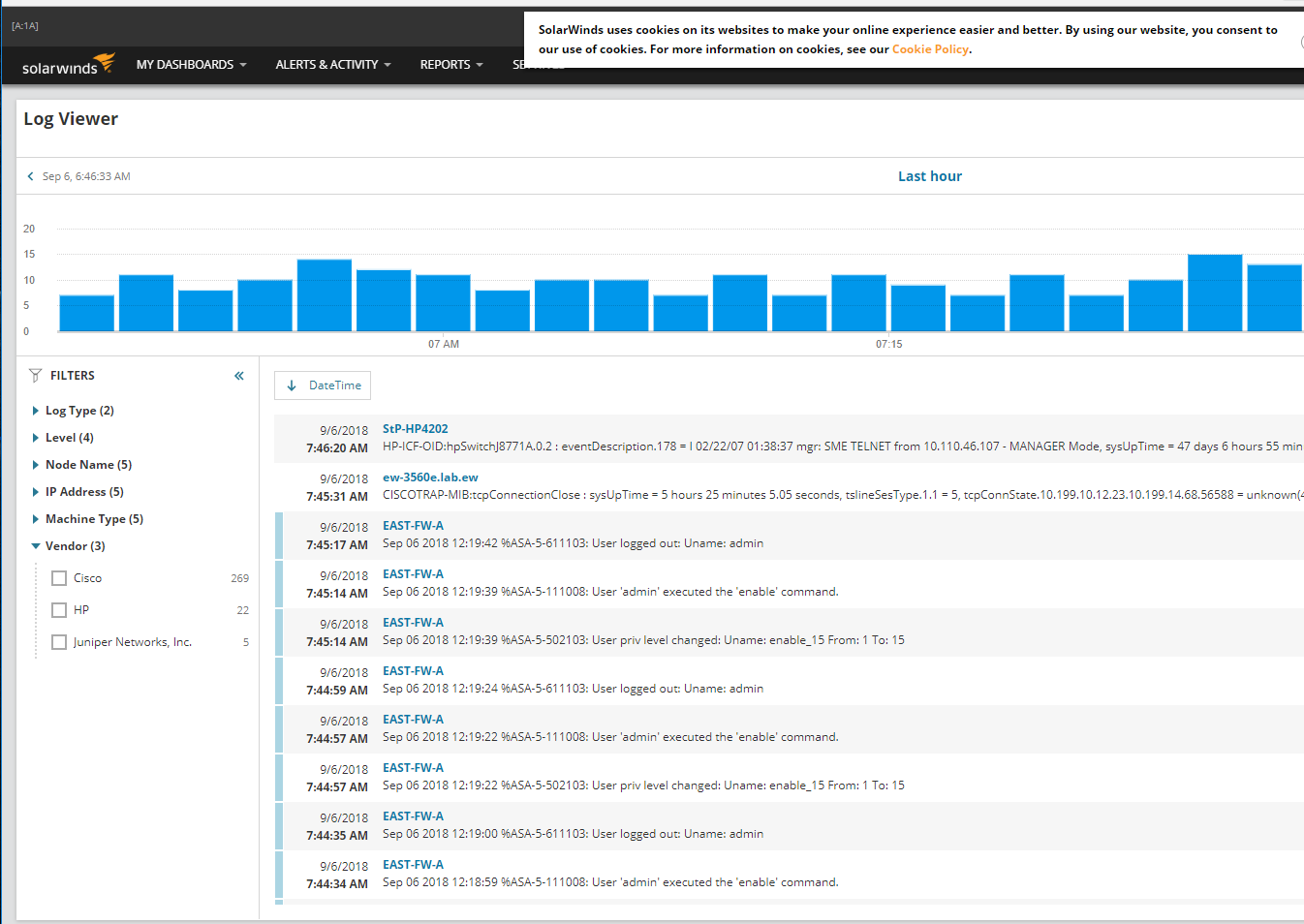Open the My Dashboards menu
1304x924 pixels.
(x=192, y=65)
